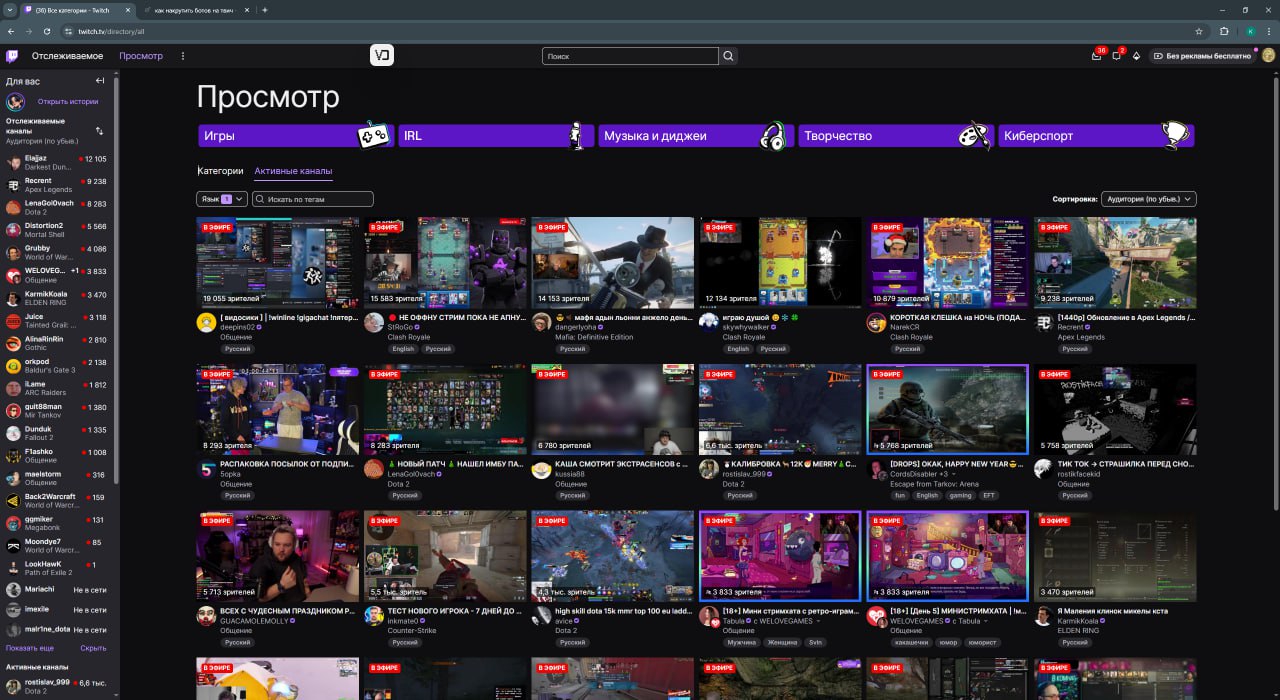The height and width of the screenshot is (700, 1280).
Task: Click the EFT tag under CordsDisabler stream
Action: [x=989, y=495]
